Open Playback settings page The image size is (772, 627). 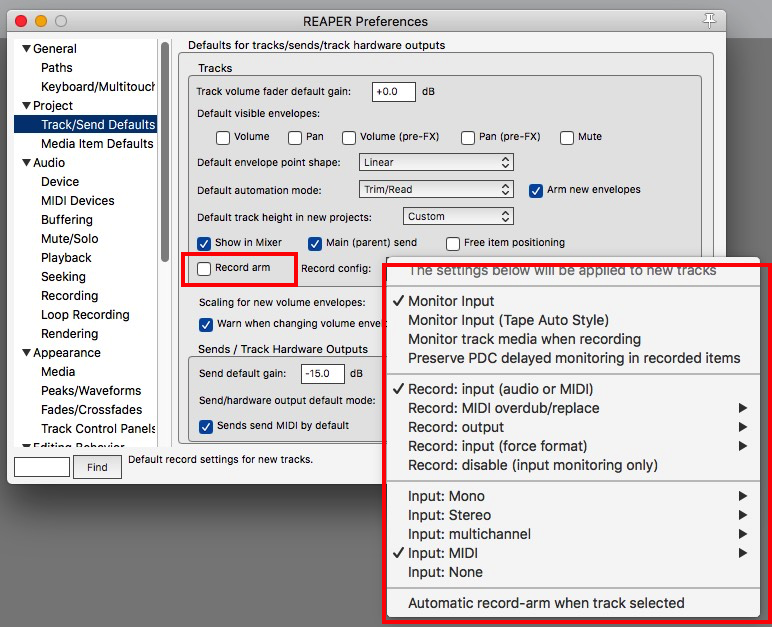click(x=66, y=258)
